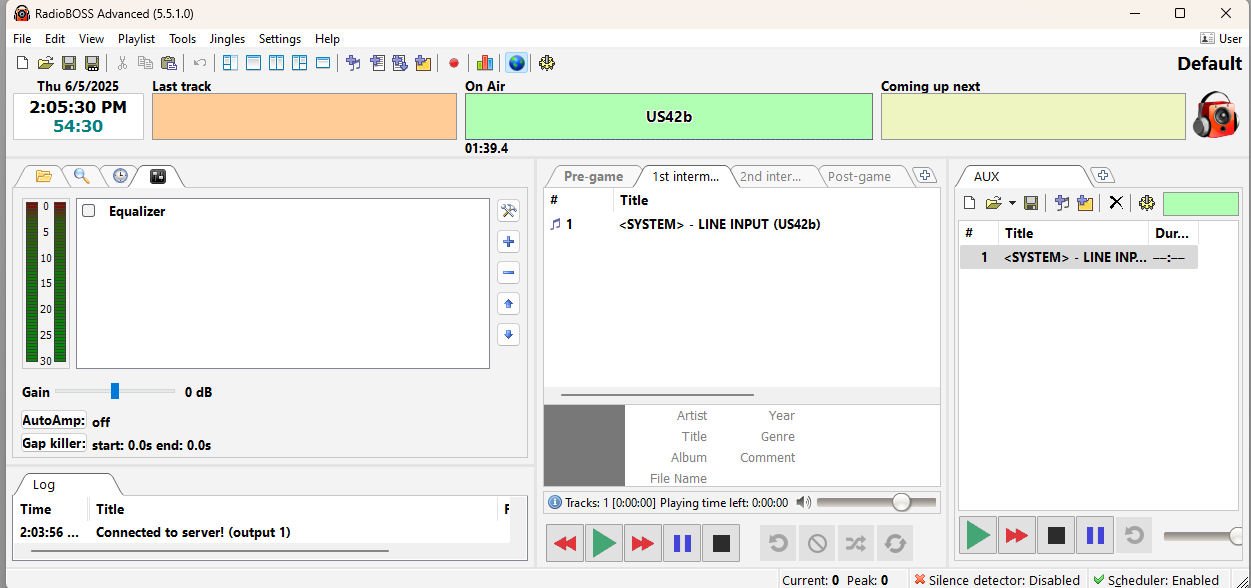Viewport: 1251px width, 588px height.
Task: Switch to the search magnifier tab
Action: [81, 176]
